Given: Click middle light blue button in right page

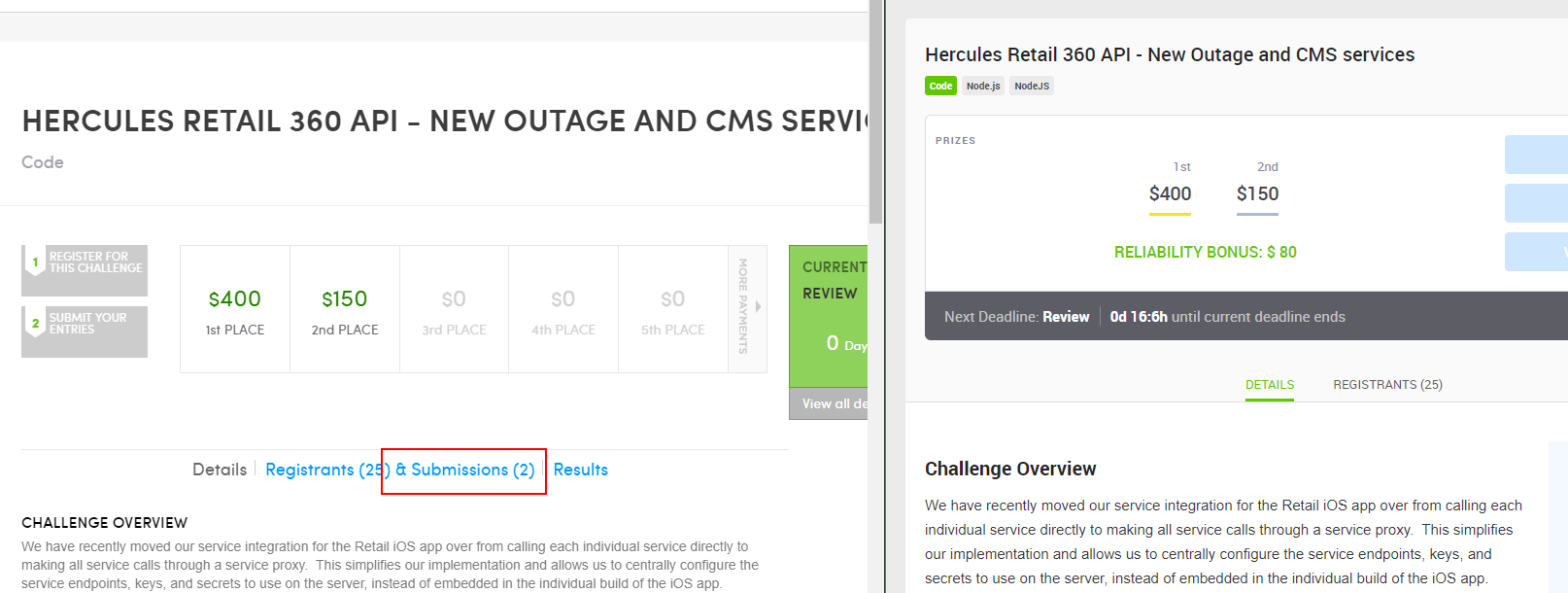Looking at the screenshot, I should (1536, 203).
